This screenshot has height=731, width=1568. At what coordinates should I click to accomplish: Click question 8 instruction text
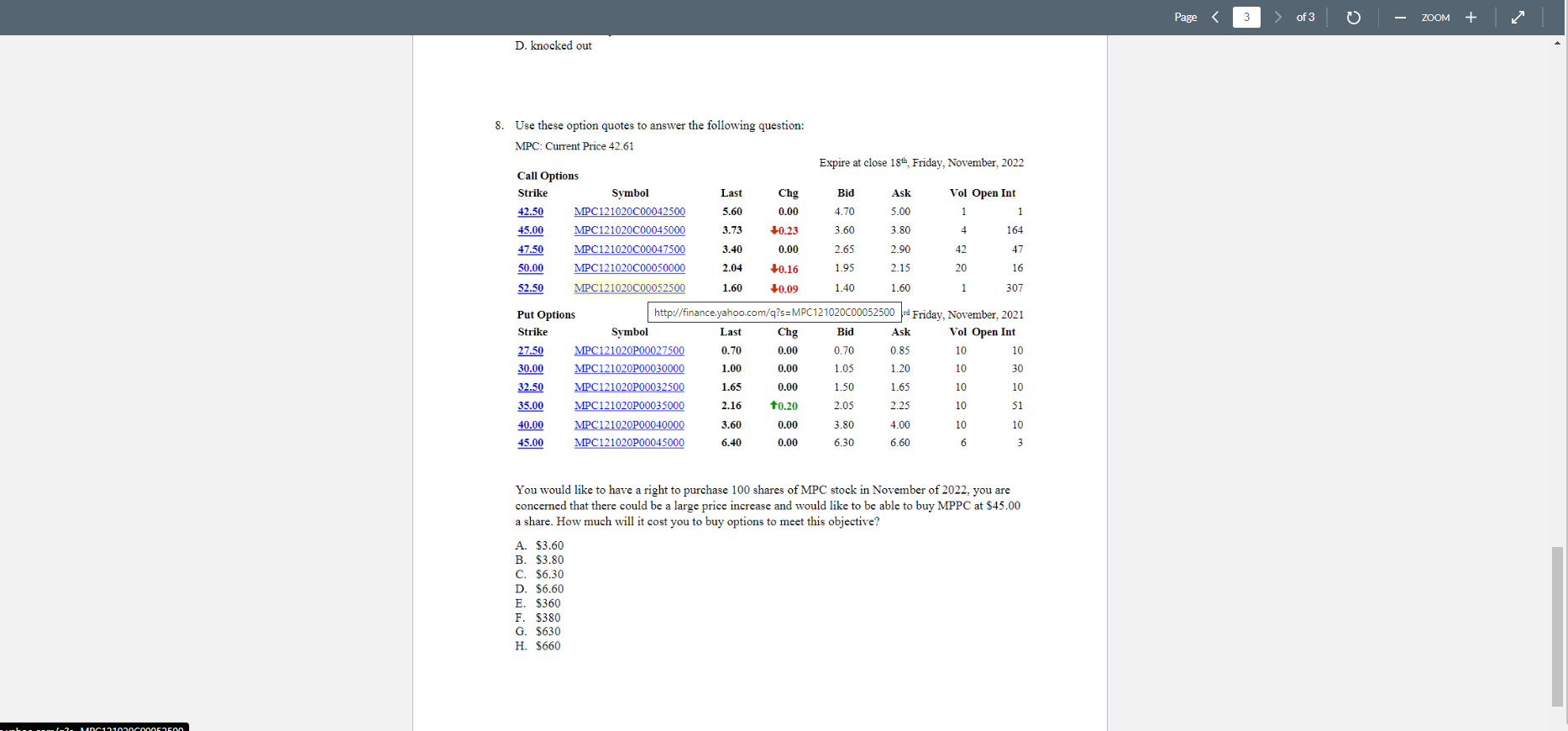coord(659,126)
